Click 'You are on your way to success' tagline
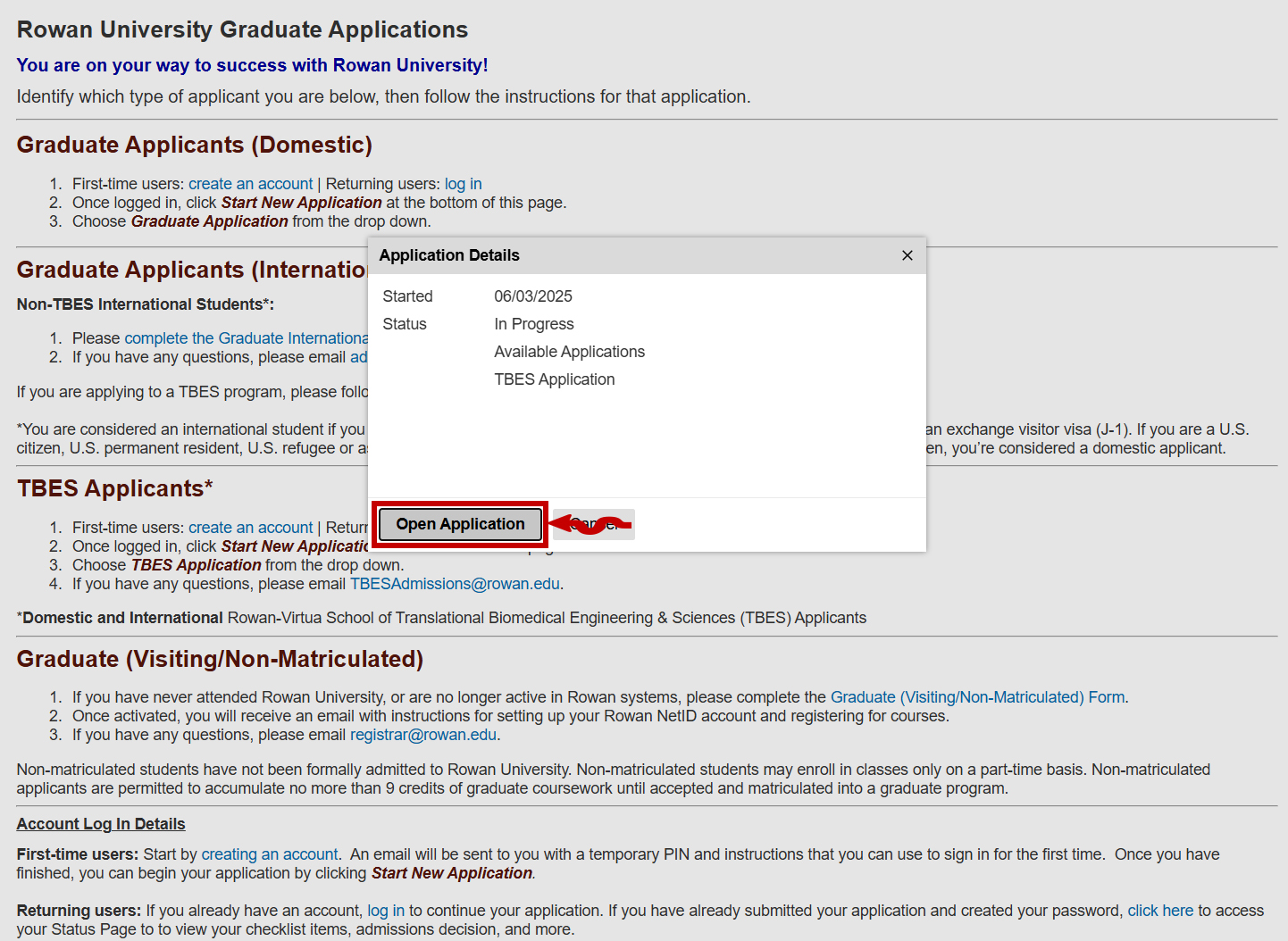The image size is (1288, 941). point(252,65)
